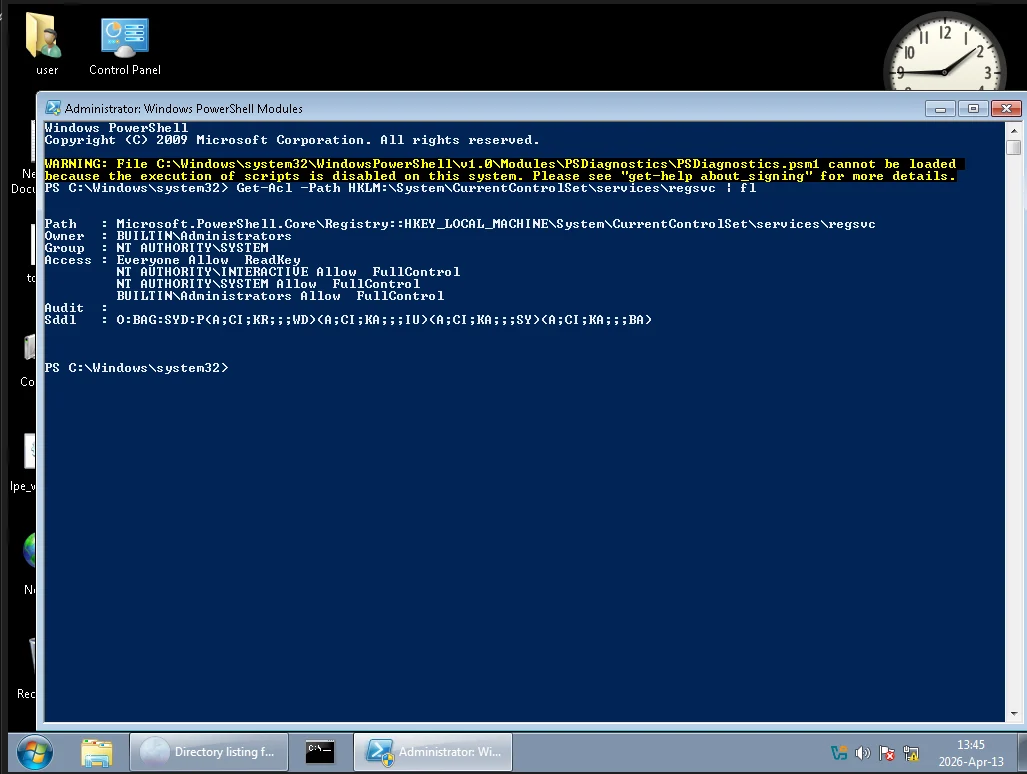
Task: Open the Windows Start orb
Action: pyautogui.click(x=35, y=752)
